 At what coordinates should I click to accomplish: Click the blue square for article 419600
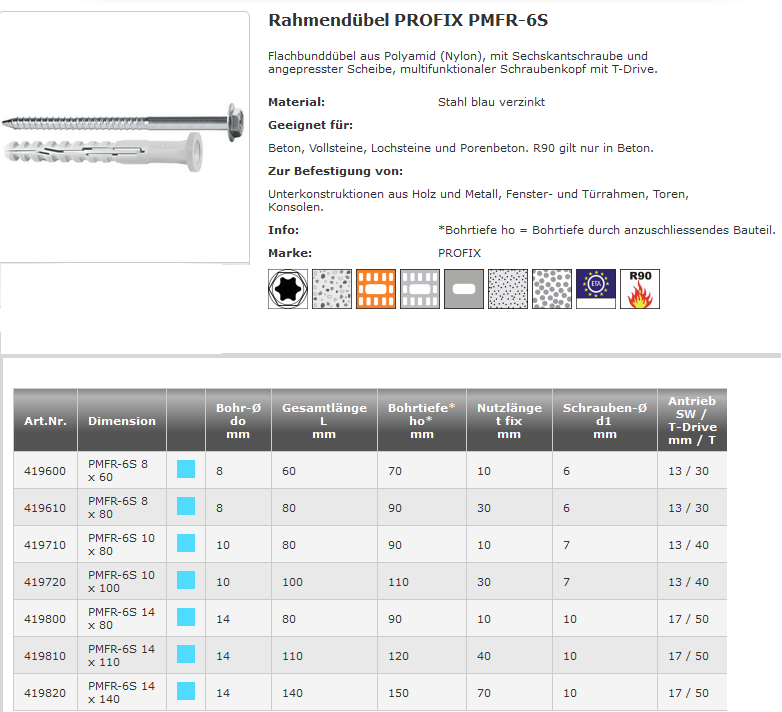[x=185, y=470]
